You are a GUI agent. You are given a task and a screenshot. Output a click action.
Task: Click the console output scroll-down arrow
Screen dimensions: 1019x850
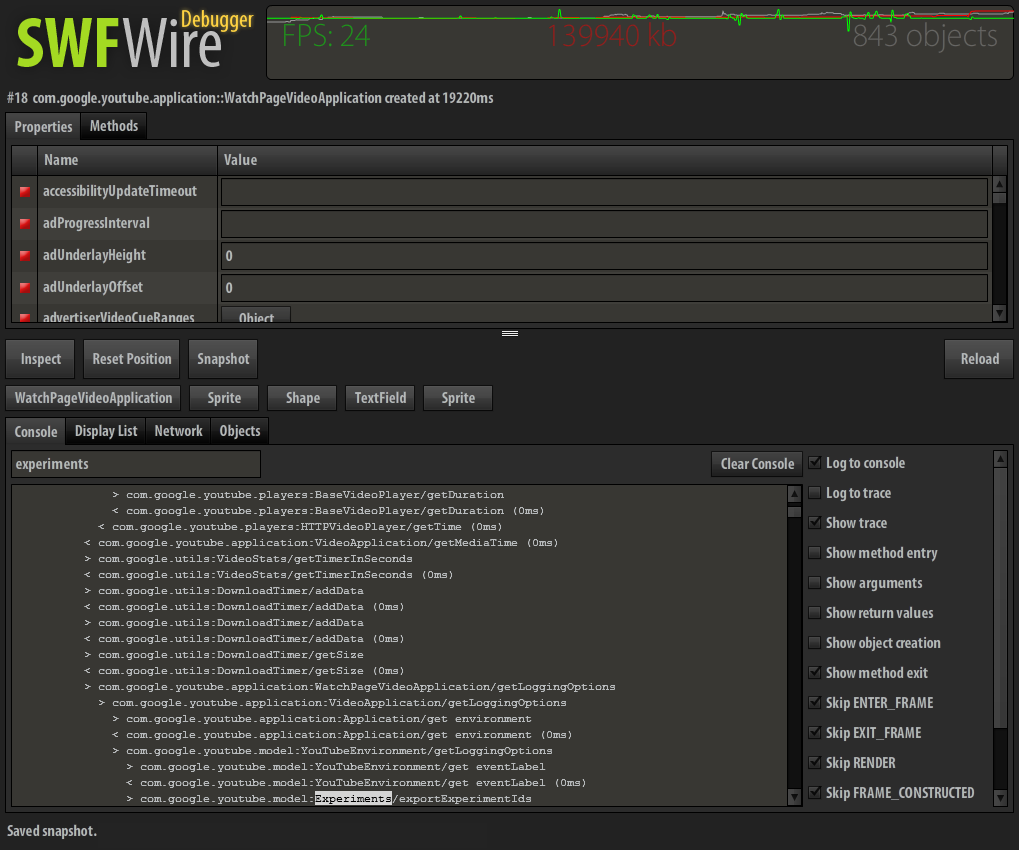(x=794, y=797)
